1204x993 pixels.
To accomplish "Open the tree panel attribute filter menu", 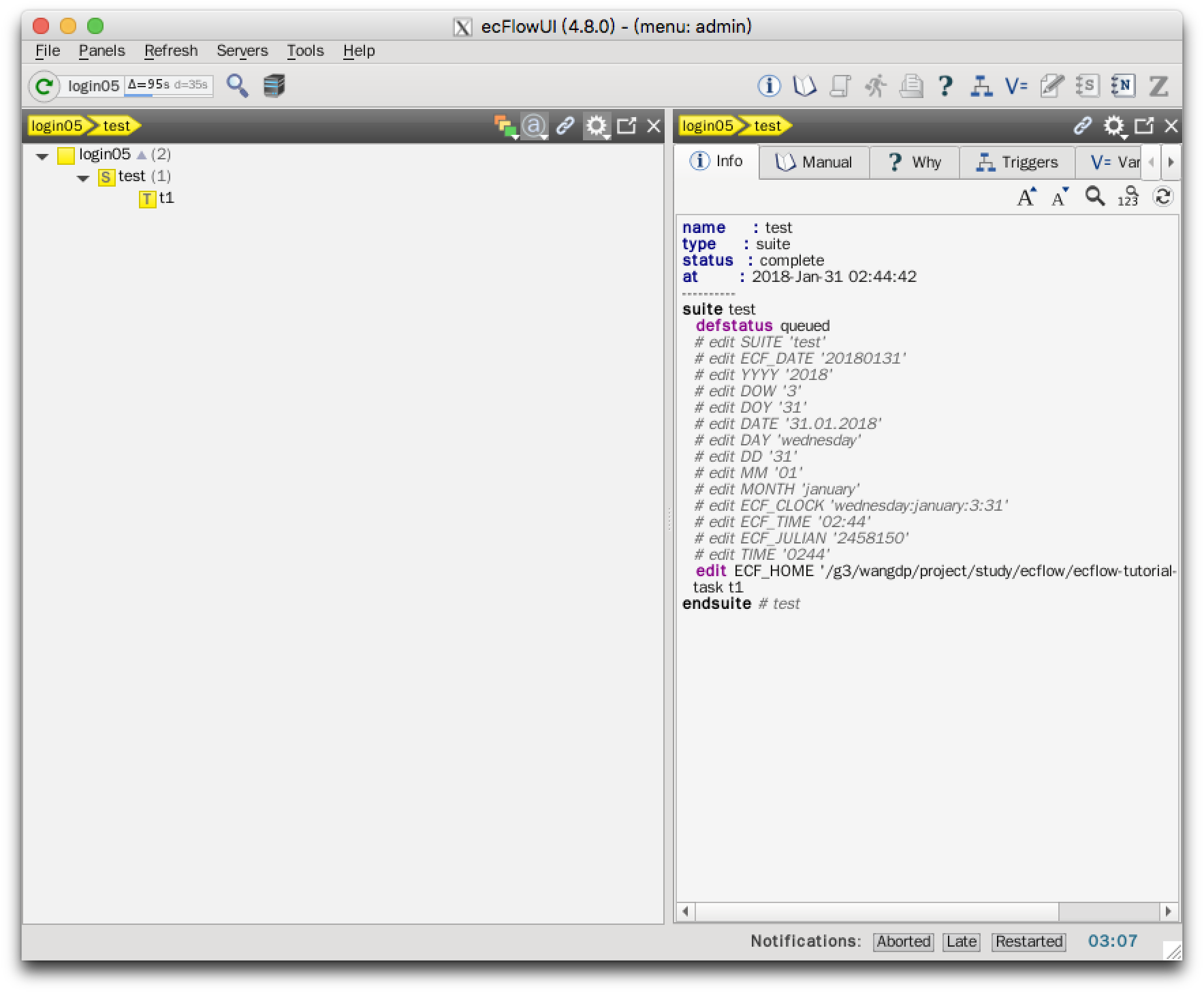I will click(x=535, y=126).
